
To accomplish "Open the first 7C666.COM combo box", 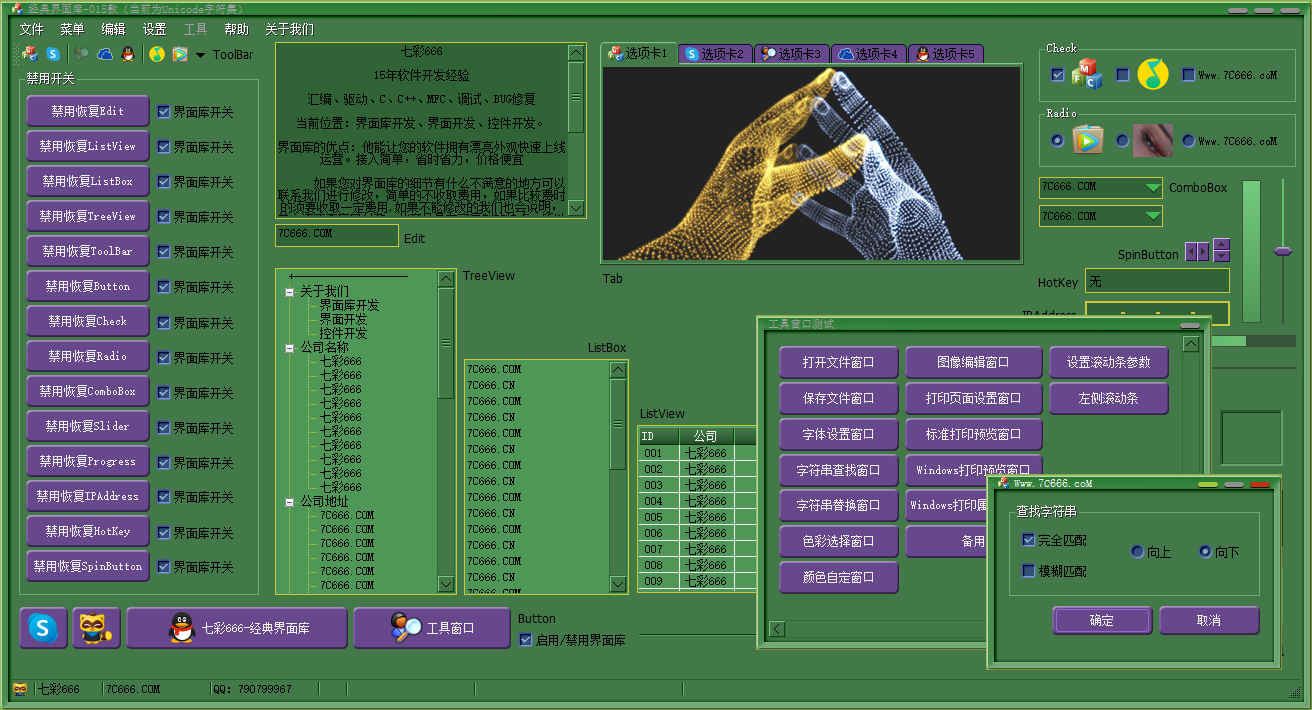I will coord(1153,188).
